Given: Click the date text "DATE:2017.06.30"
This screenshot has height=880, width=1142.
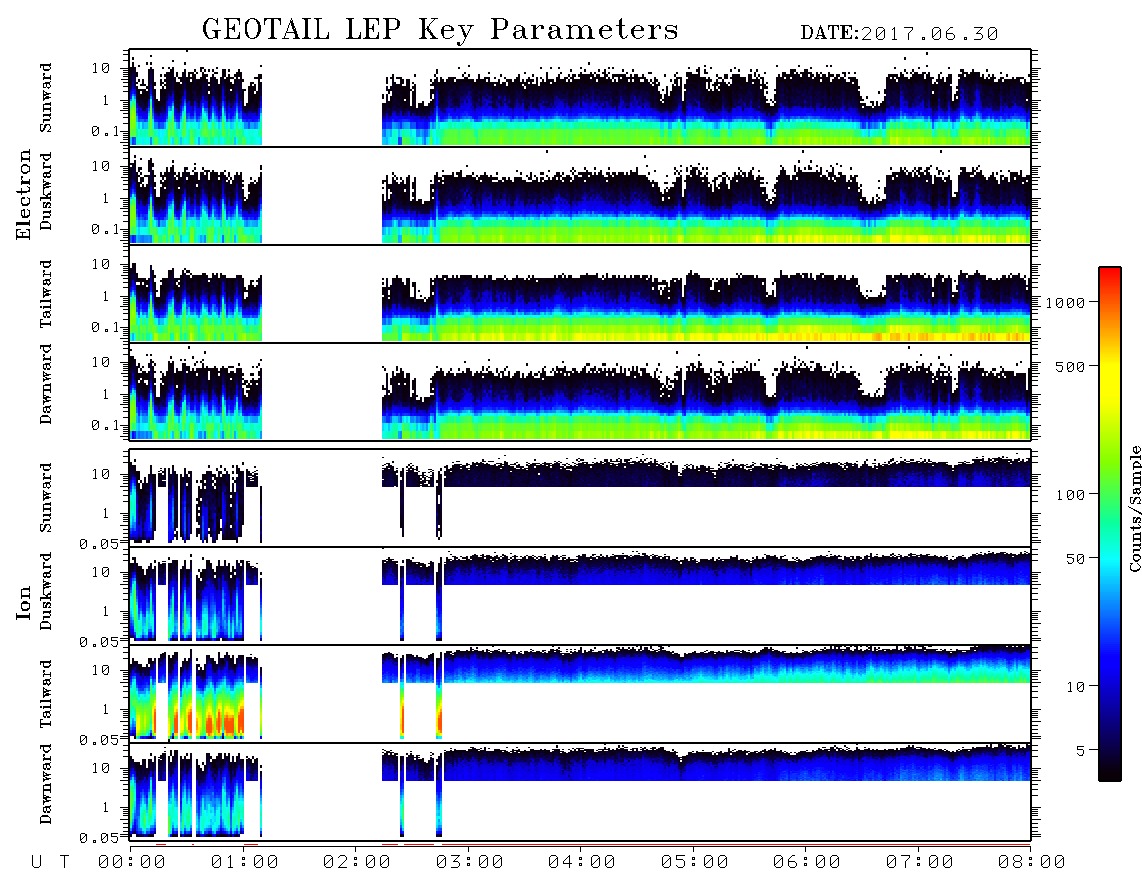Looking at the screenshot, I should [x=899, y=34].
